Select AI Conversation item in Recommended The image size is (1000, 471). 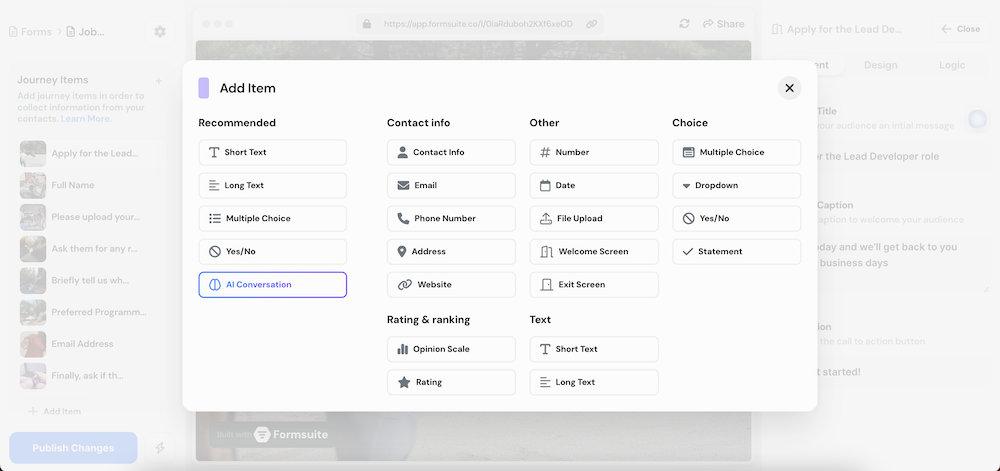click(x=272, y=285)
